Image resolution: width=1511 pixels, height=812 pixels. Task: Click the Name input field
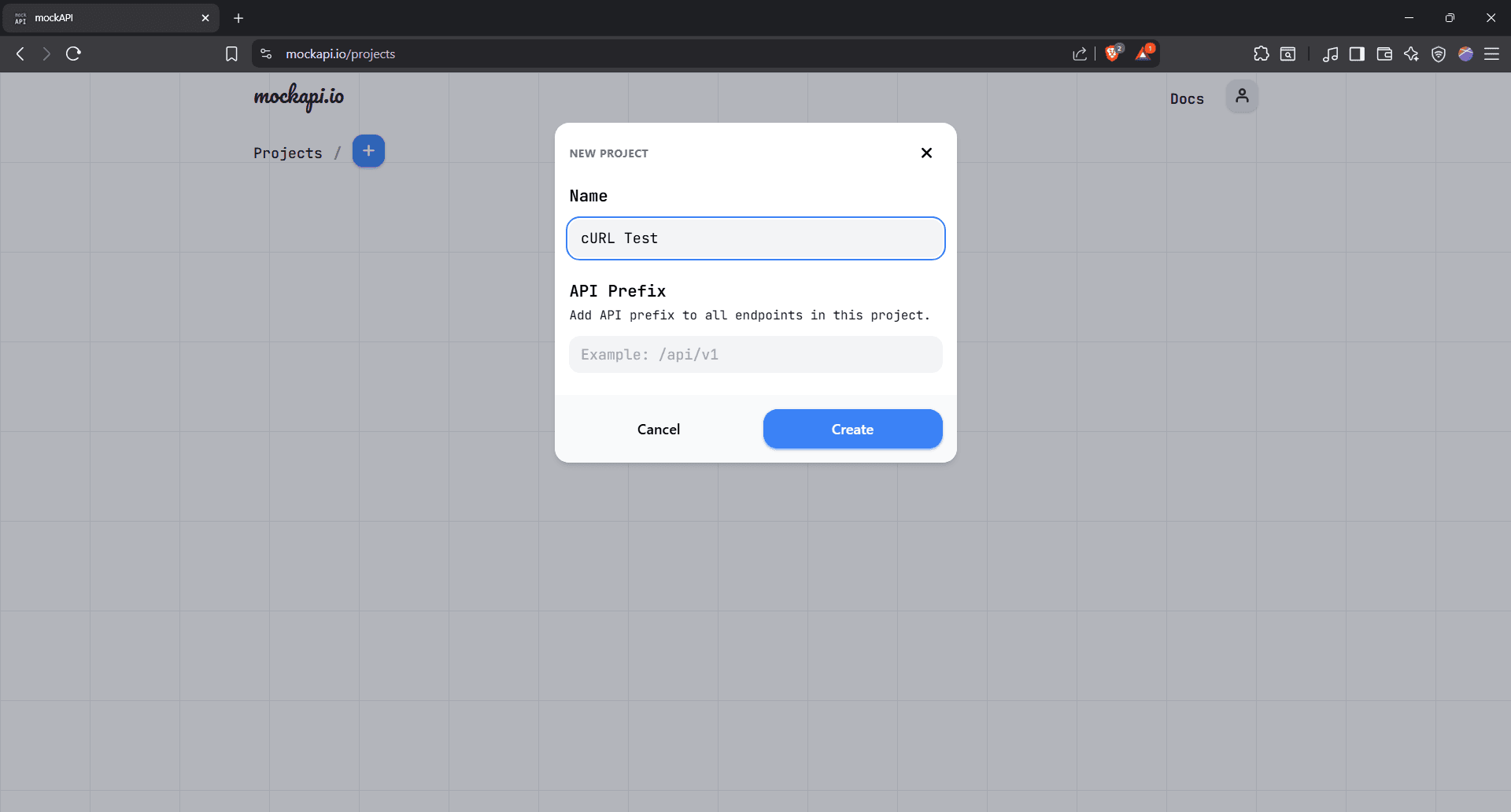tap(755, 238)
